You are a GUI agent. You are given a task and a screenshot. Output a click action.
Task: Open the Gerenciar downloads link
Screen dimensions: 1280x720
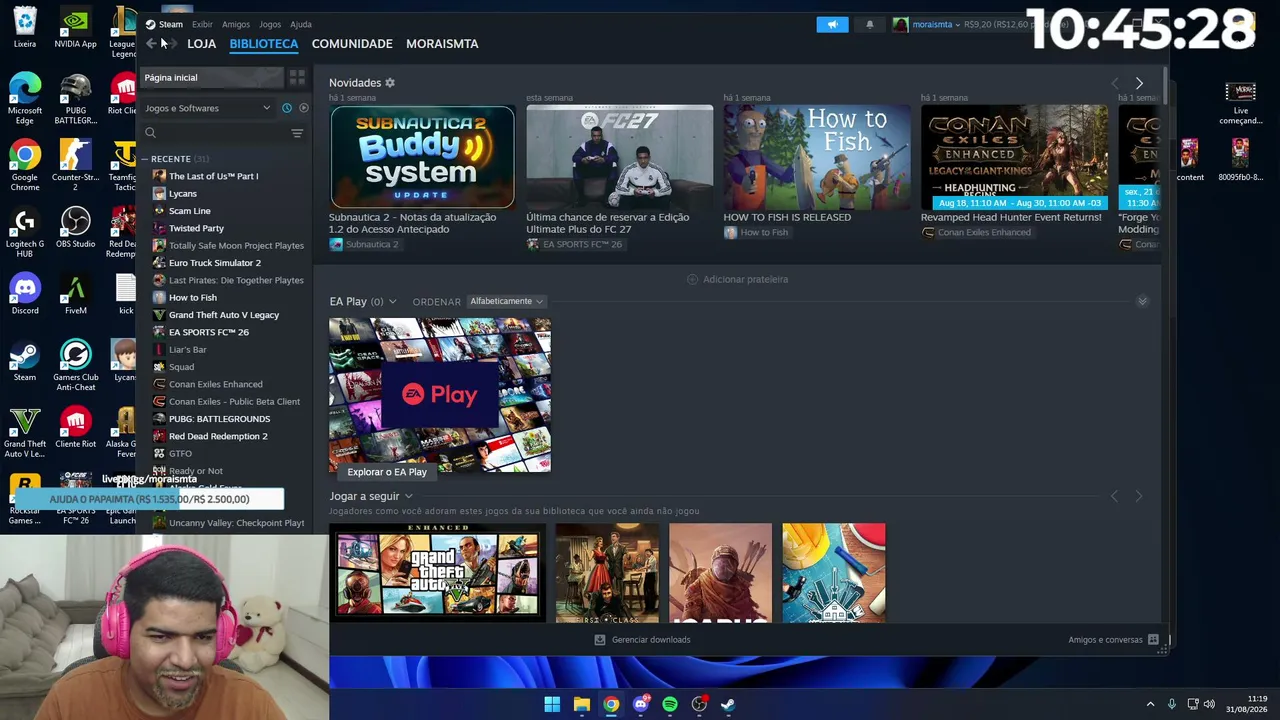pyautogui.click(x=642, y=640)
